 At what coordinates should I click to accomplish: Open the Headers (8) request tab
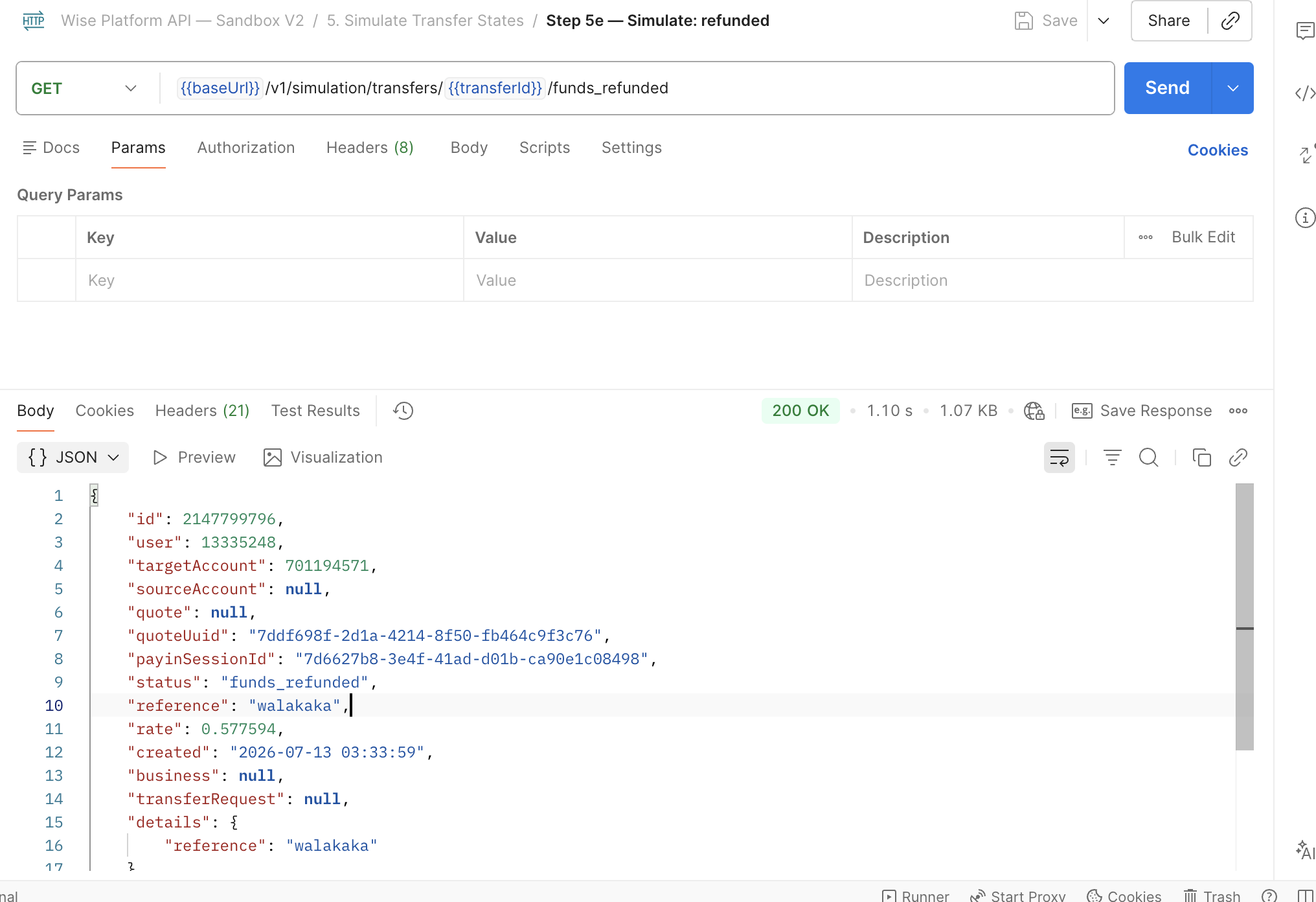[370, 148]
